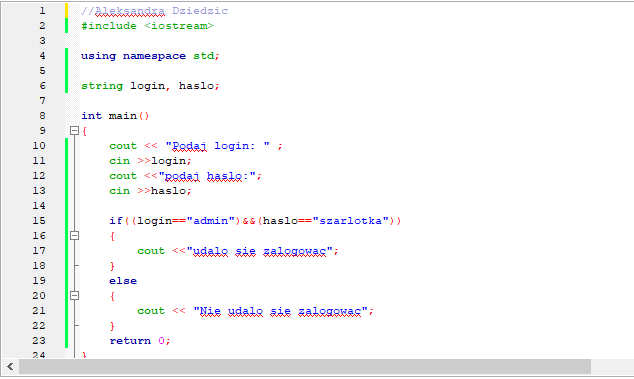Click line number 1 in the gutter

(42, 11)
